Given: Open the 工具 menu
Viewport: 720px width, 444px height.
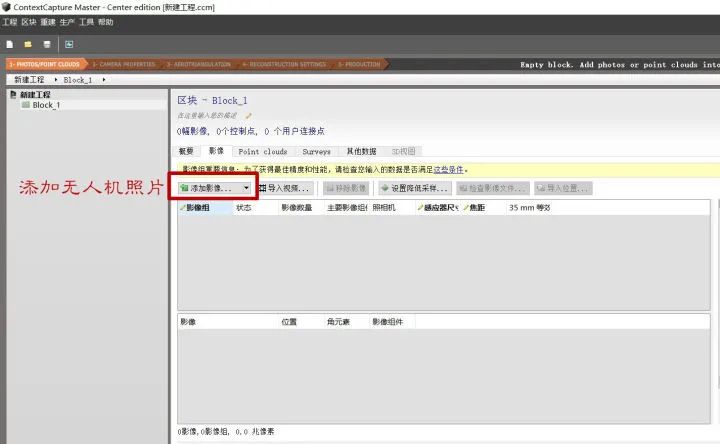Looking at the screenshot, I should point(87,21).
